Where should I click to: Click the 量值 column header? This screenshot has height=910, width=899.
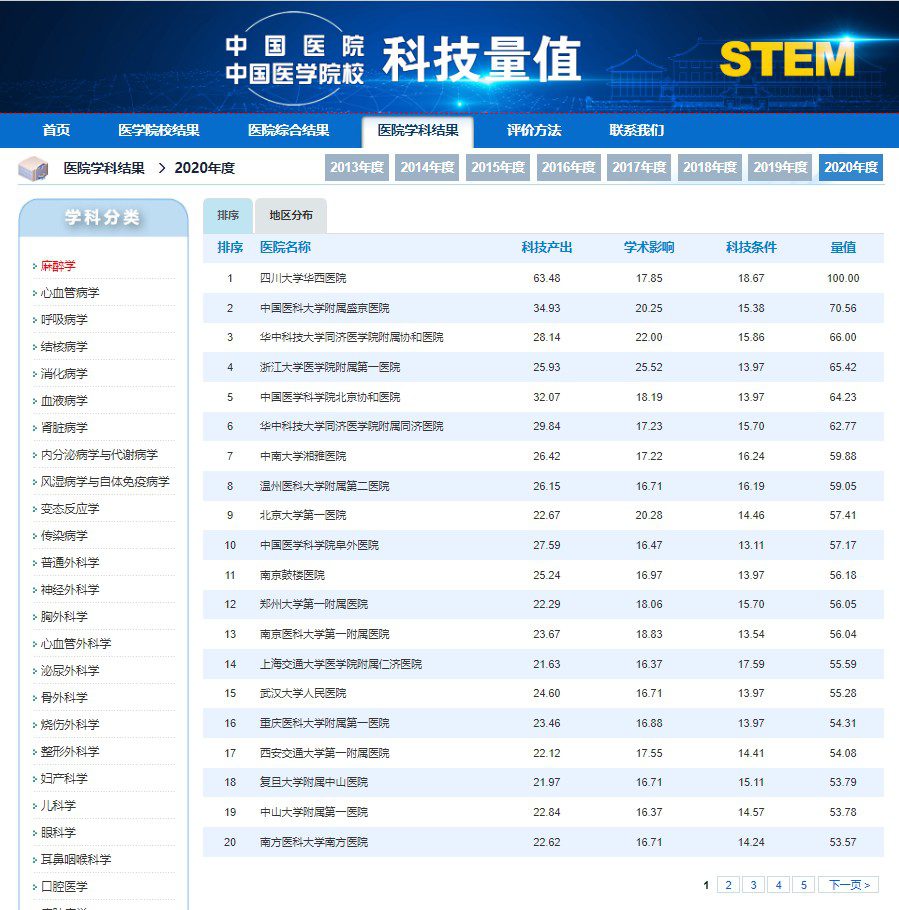coord(843,248)
